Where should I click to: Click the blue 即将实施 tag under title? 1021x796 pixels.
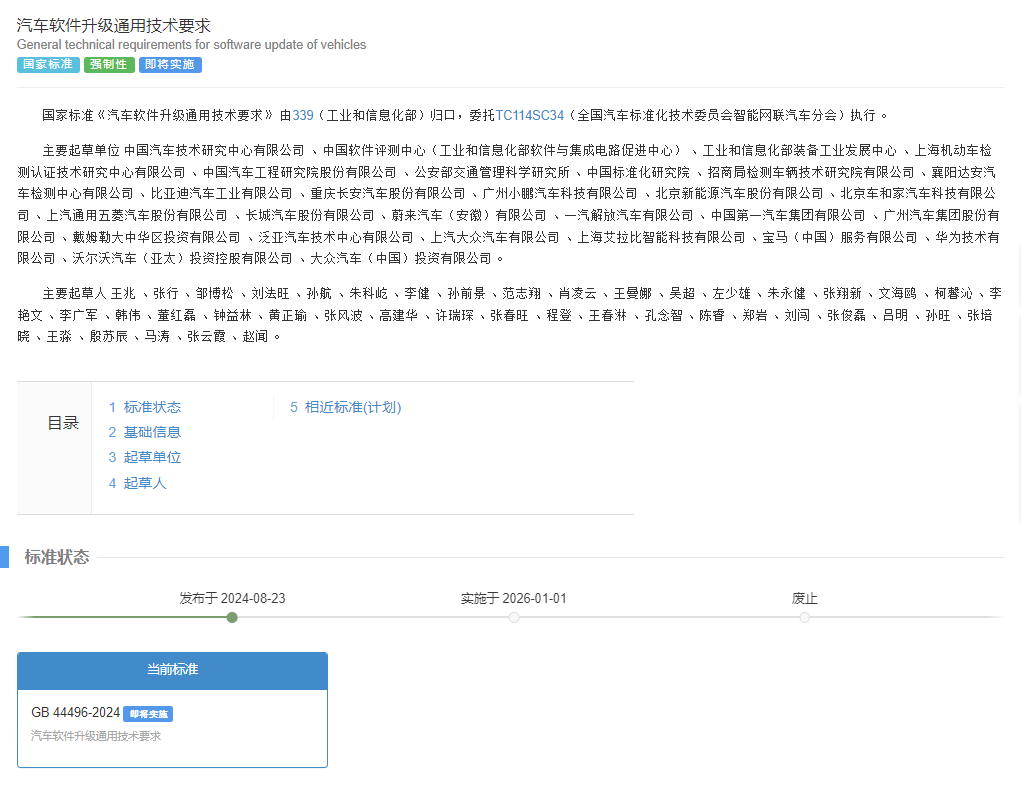point(170,65)
